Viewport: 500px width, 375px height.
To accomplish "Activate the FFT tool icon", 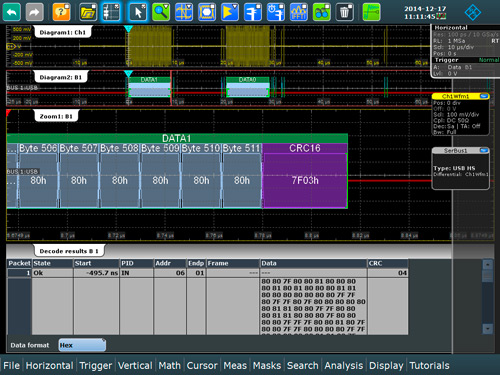I will point(299,12).
